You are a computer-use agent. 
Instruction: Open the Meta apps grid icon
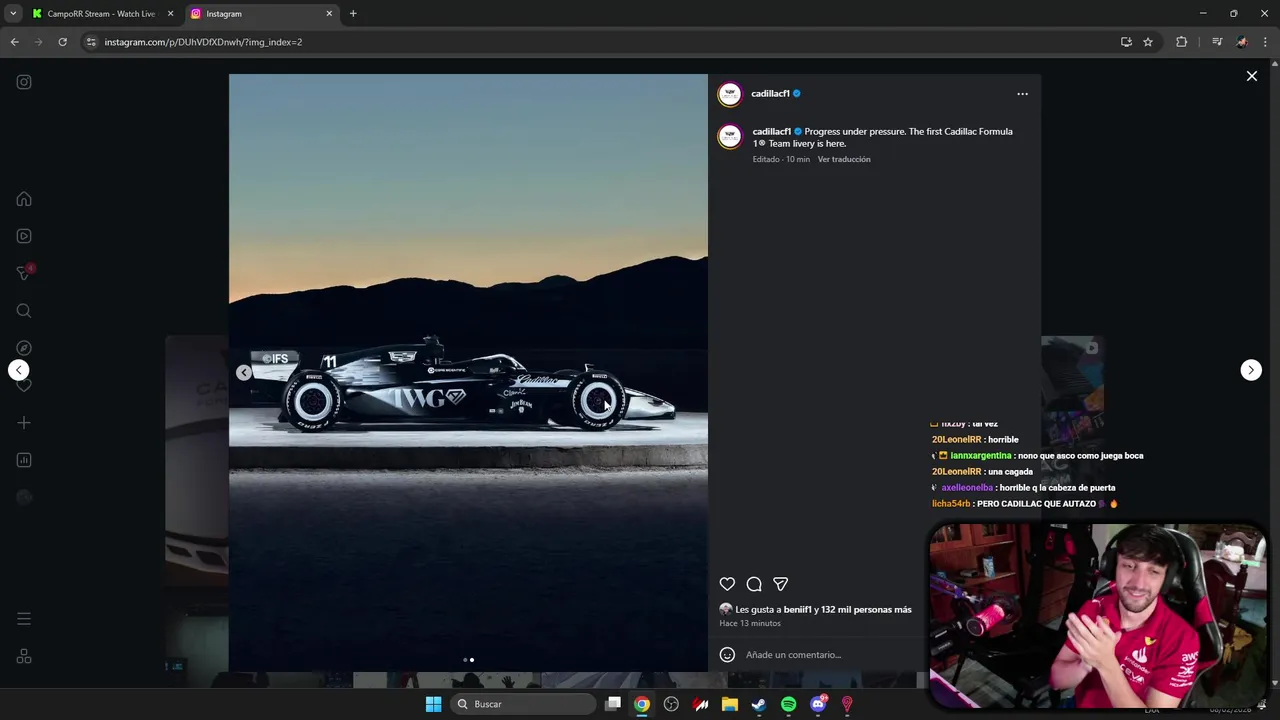[24, 656]
